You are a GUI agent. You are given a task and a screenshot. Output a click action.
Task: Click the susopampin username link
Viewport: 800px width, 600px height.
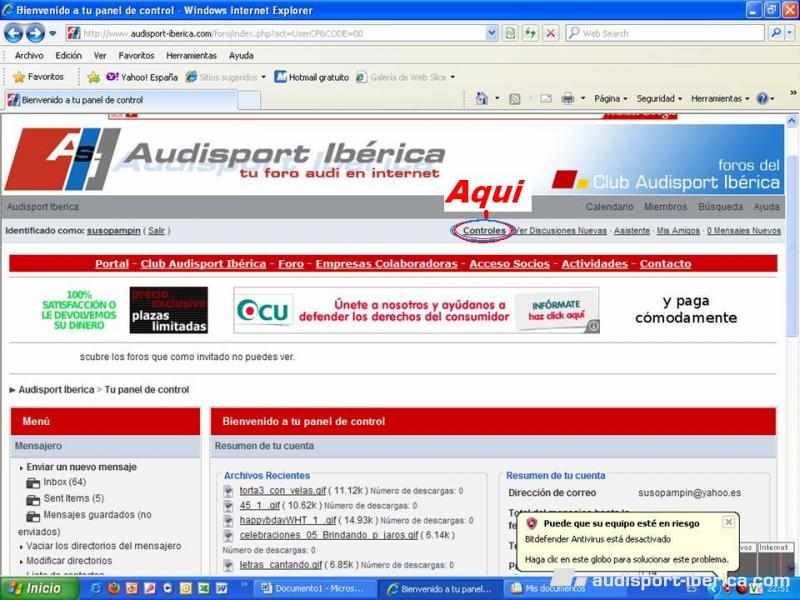113,231
